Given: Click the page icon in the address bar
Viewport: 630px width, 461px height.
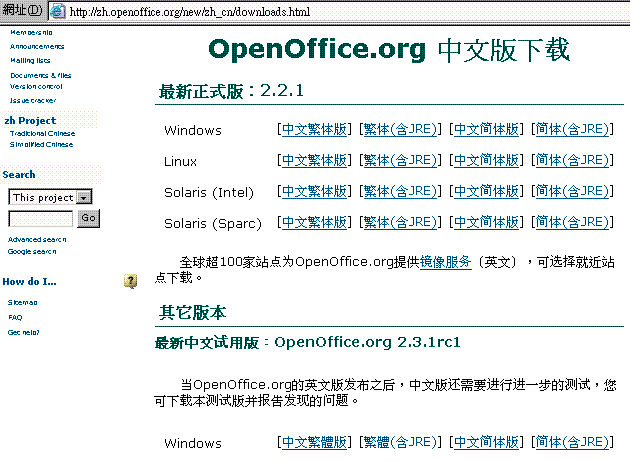Looking at the screenshot, I should pos(58,11).
